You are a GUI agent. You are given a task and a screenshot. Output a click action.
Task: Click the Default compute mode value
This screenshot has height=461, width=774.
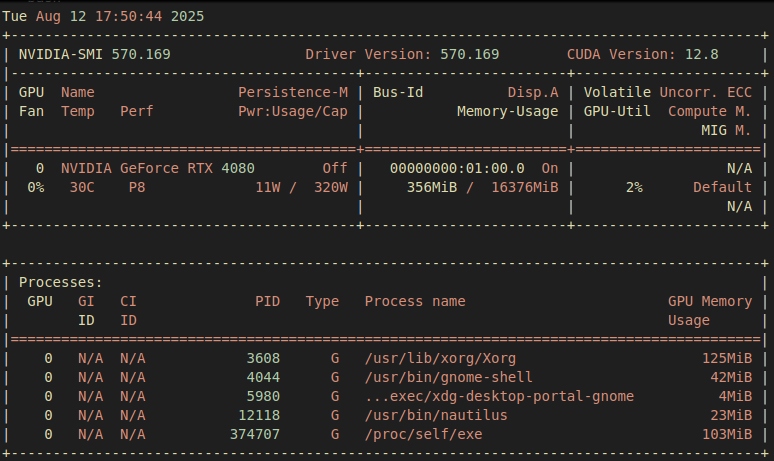pyautogui.click(x=722, y=187)
